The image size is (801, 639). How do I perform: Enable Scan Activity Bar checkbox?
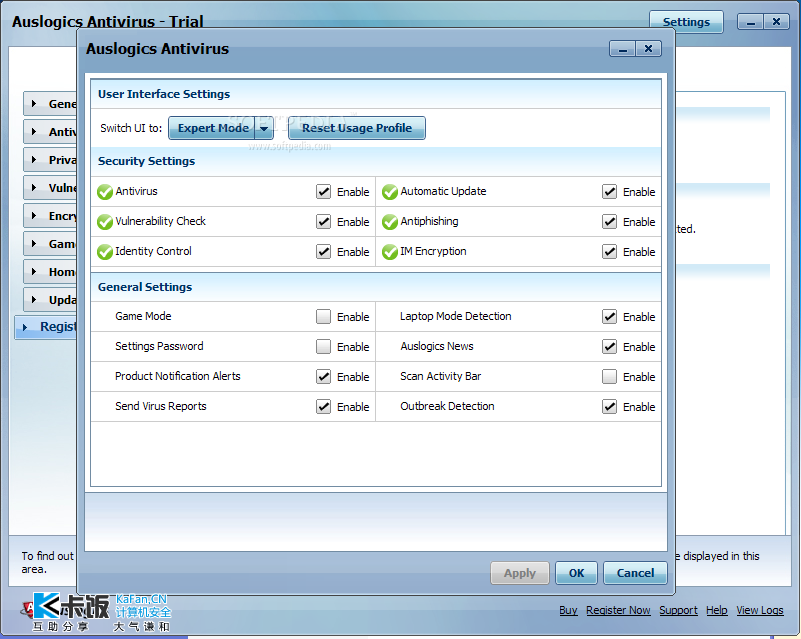(609, 377)
